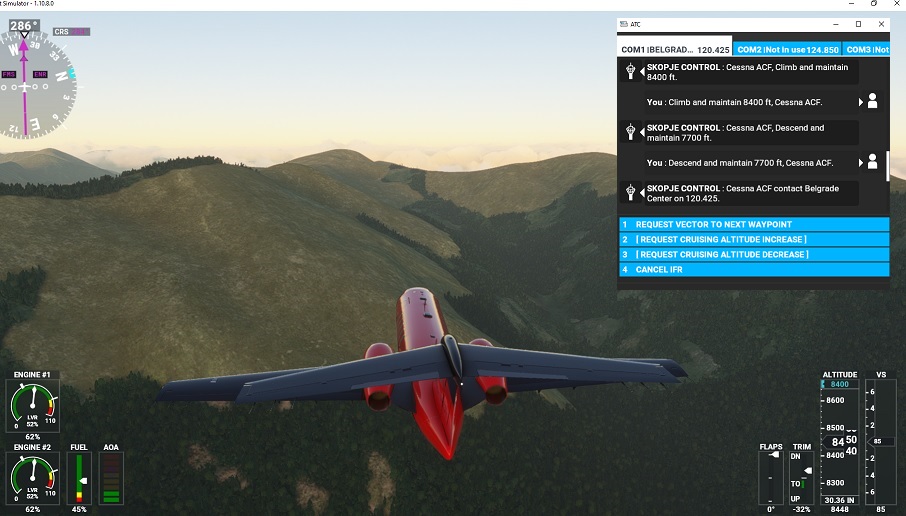This screenshot has width=906, height=516.
Task: Click the ENR label on the compass
Action: (x=40, y=75)
